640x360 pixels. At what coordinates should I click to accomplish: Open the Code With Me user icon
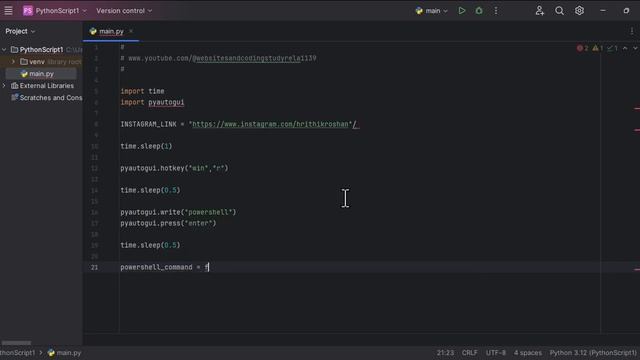tap(540, 11)
